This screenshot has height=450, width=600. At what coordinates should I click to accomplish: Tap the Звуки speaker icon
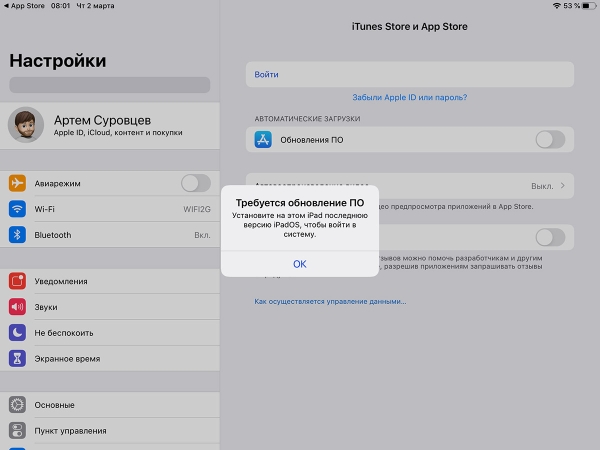[17, 307]
